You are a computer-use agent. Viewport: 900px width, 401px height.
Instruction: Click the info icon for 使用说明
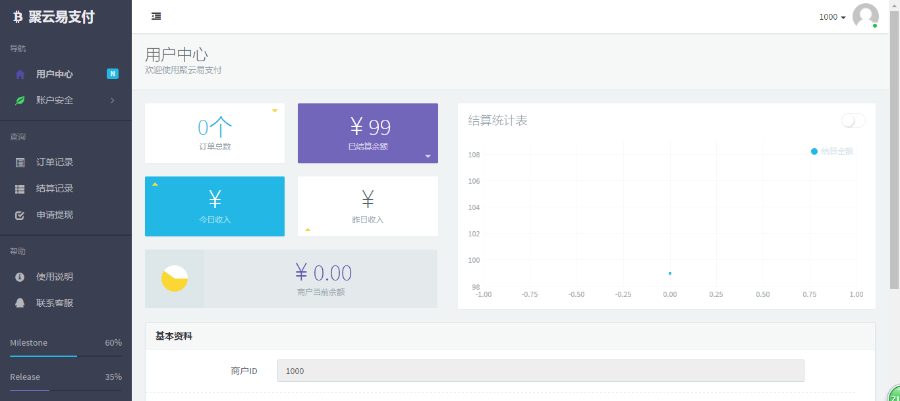coord(20,277)
